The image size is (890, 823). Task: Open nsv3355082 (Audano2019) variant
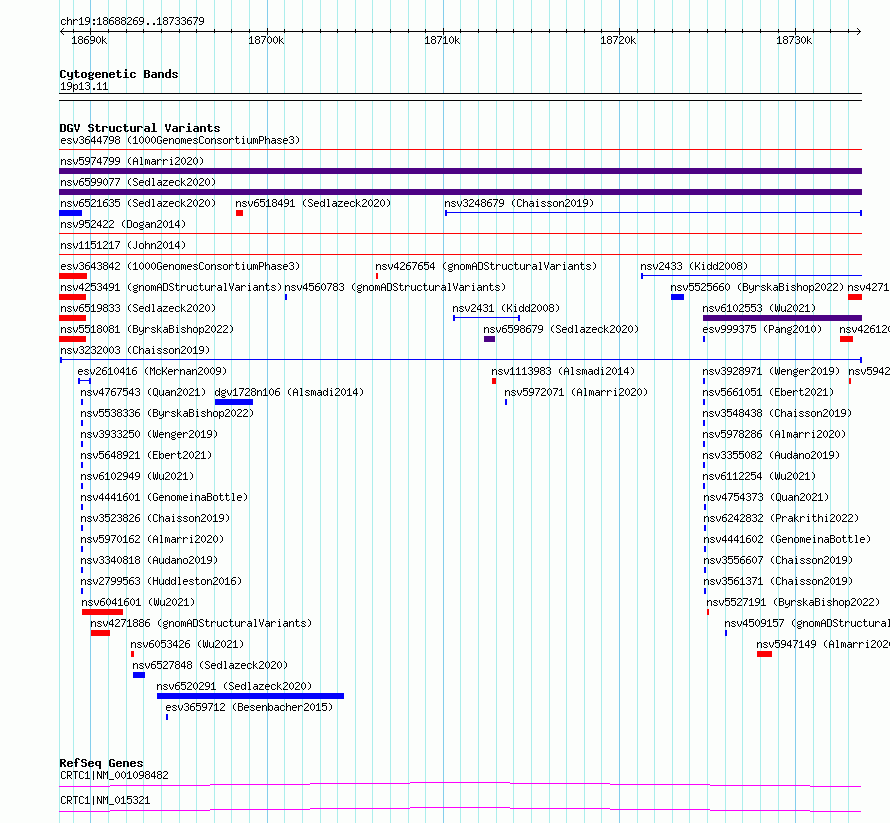(x=771, y=455)
